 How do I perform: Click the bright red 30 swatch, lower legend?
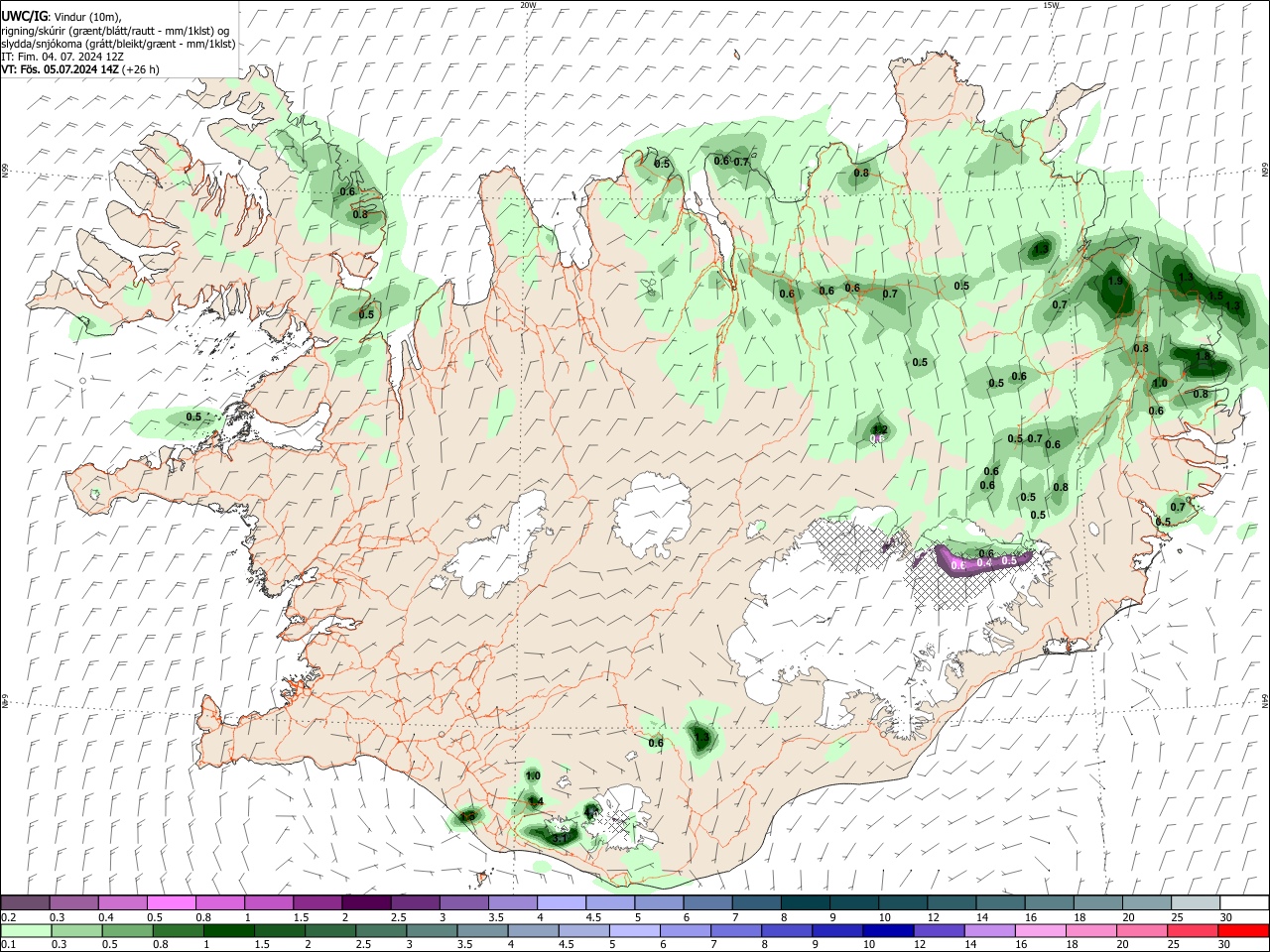tap(1243, 931)
